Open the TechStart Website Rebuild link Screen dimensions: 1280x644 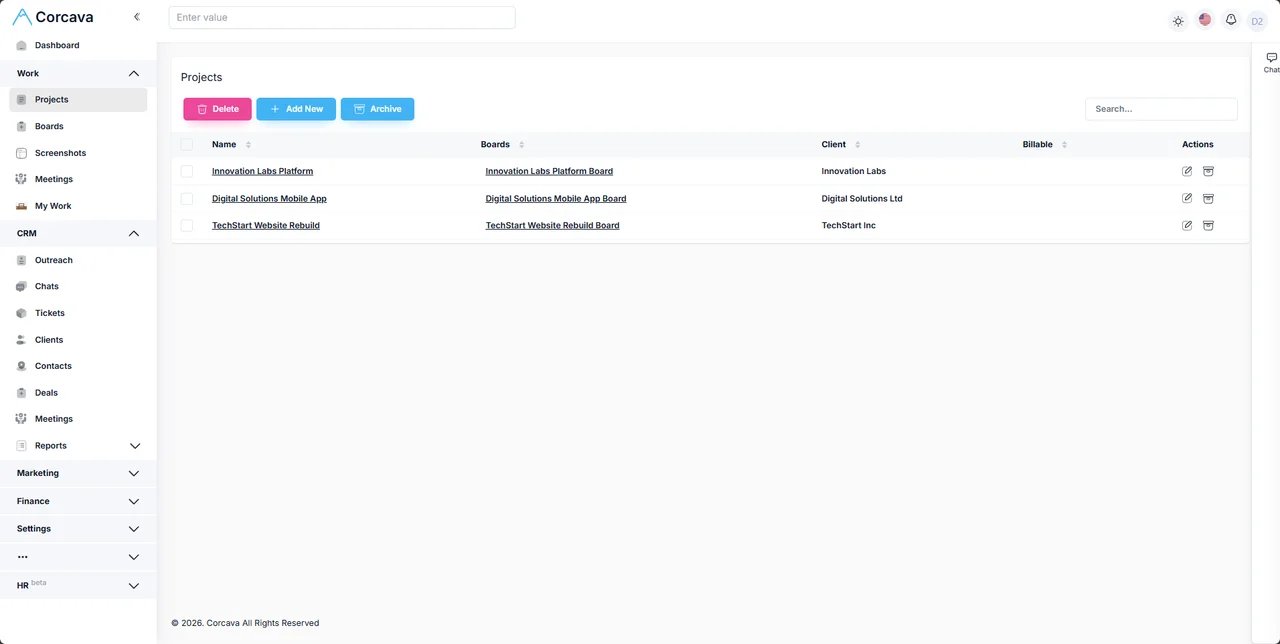(266, 225)
